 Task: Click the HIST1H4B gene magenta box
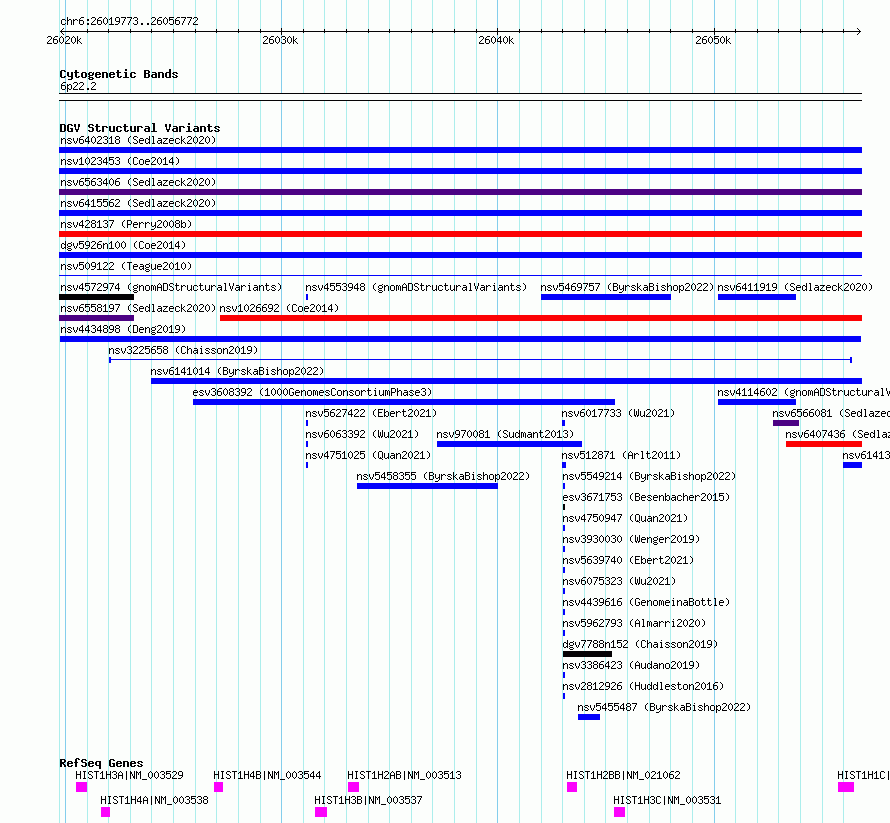(x=219, y=787)
